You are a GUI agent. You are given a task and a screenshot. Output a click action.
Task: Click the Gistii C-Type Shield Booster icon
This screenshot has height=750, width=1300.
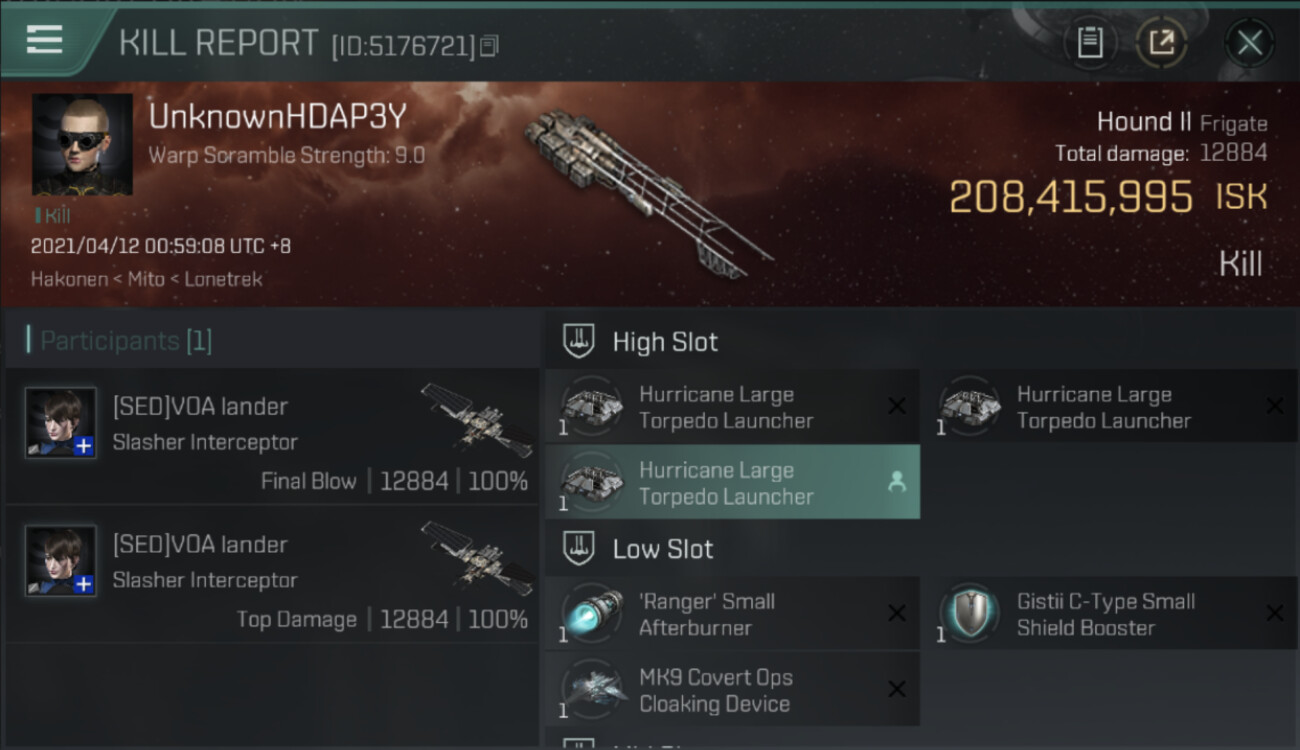click(968, 614)
